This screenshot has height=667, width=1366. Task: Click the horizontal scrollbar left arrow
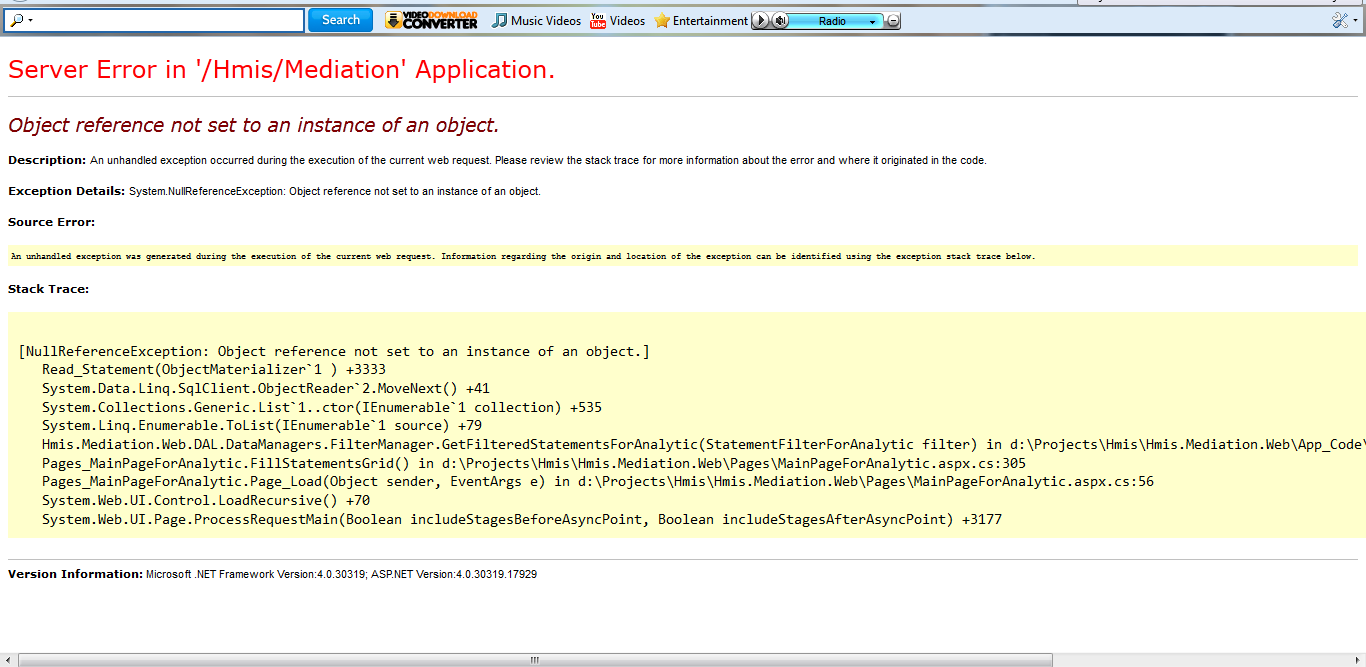[9, 660]
